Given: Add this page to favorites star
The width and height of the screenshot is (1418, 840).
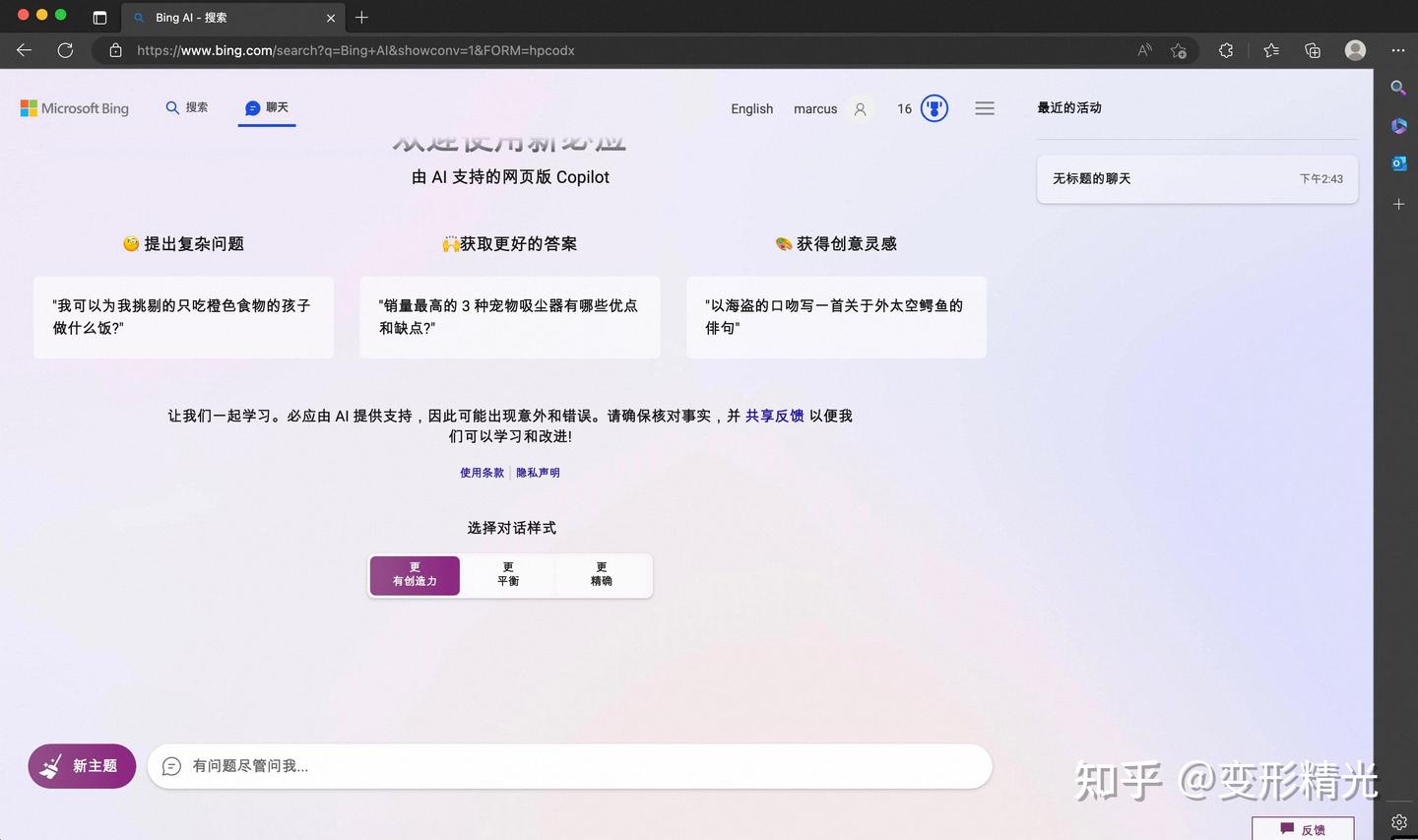Looking at the screenshot, I should point(1179,50).
